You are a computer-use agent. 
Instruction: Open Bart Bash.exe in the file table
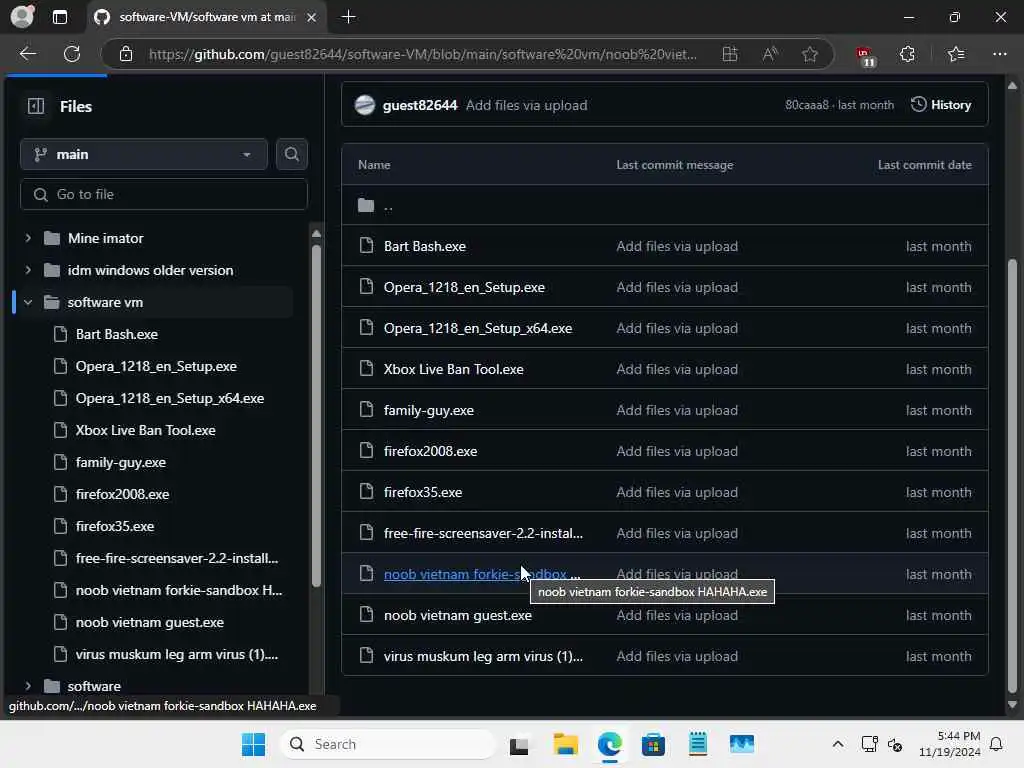point(424,246)
